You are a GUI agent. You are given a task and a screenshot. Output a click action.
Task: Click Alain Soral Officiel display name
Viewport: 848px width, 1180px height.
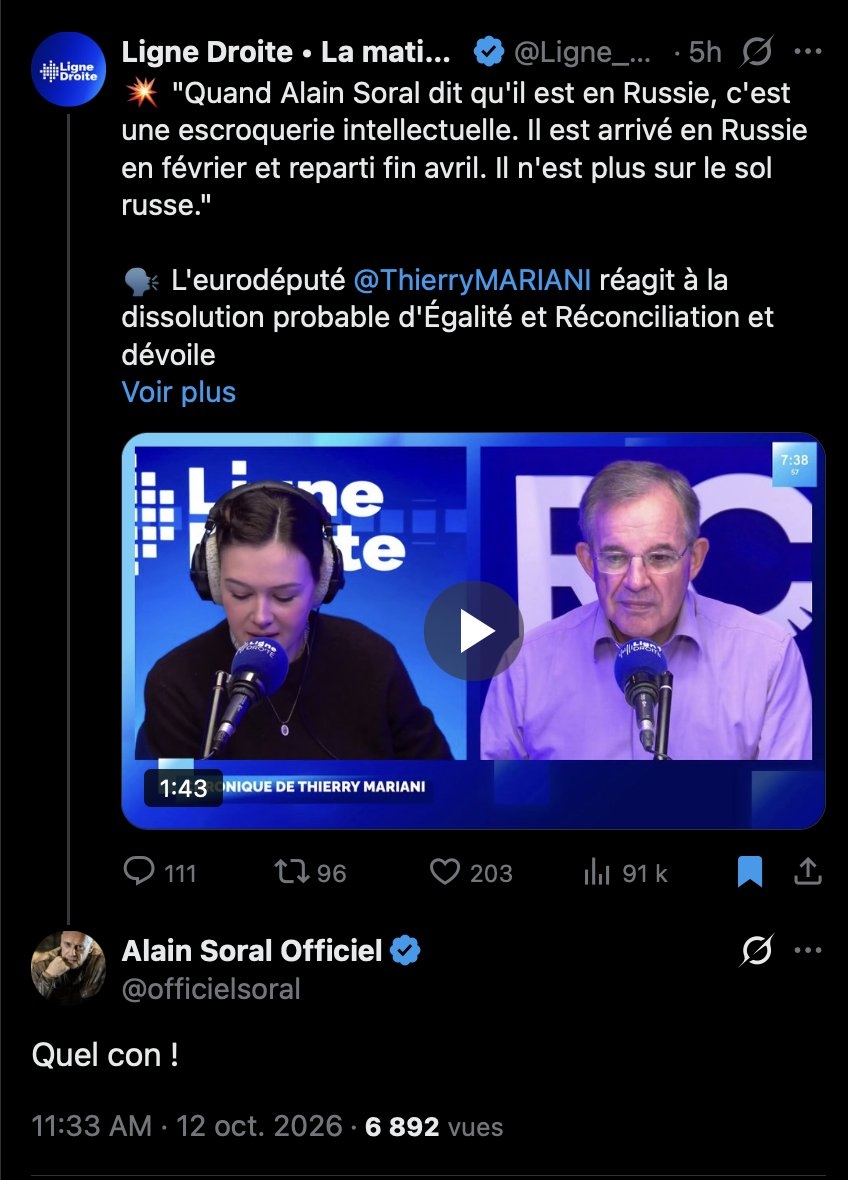pos(252,950)
